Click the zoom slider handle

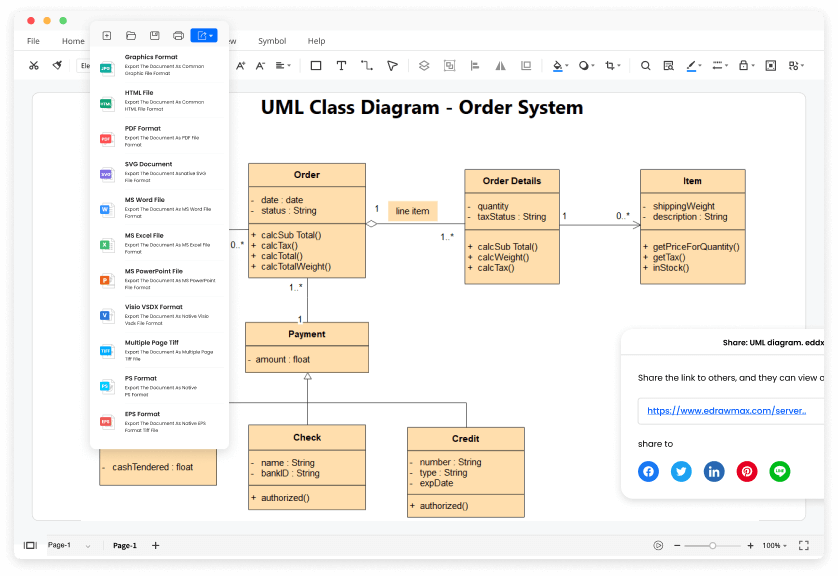712,546
